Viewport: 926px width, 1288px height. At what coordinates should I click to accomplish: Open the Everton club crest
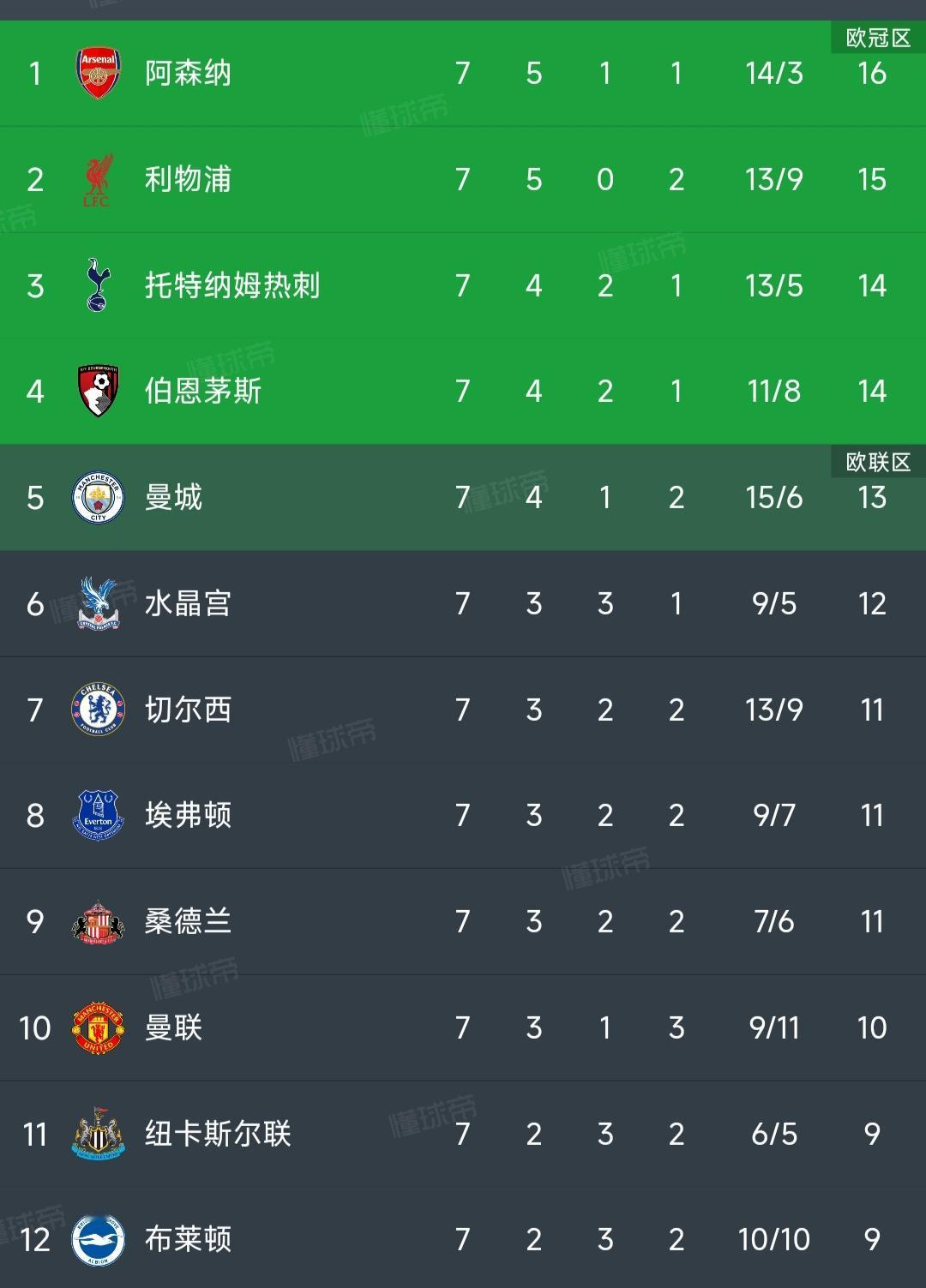click(x=98, y=815)
